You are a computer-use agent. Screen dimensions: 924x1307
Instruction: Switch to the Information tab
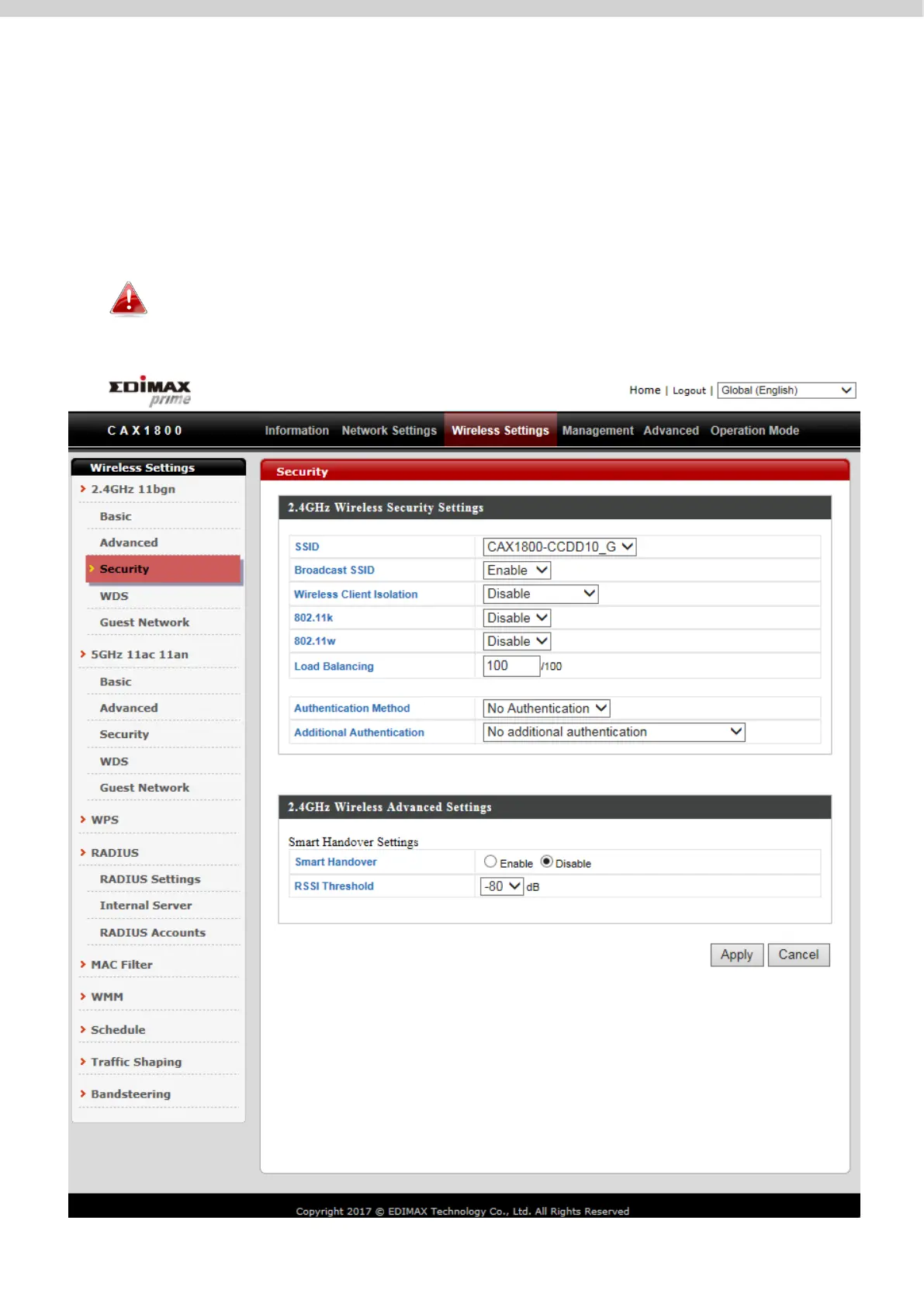(x=296, y=431)
